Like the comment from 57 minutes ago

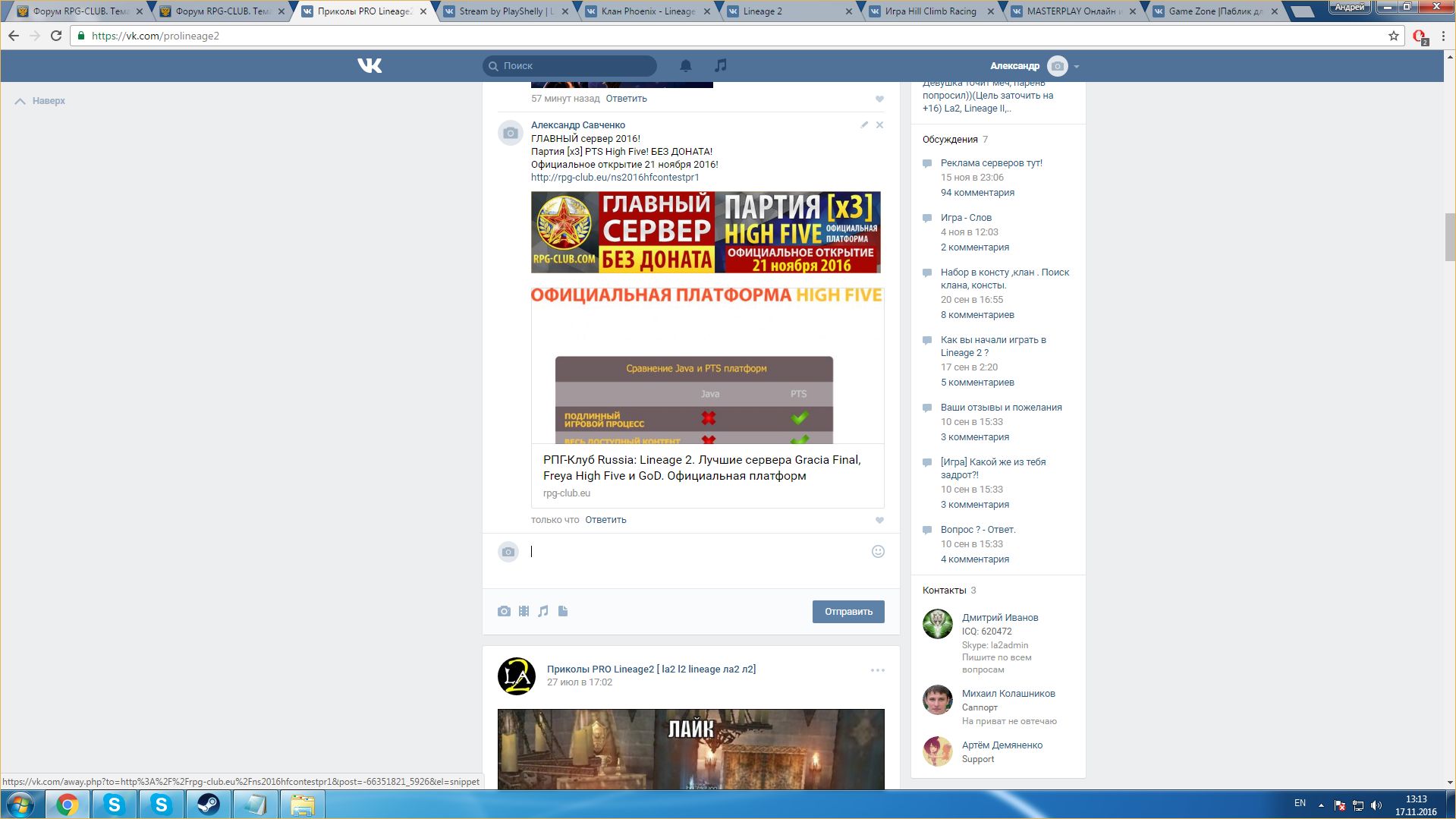[880, 99]
